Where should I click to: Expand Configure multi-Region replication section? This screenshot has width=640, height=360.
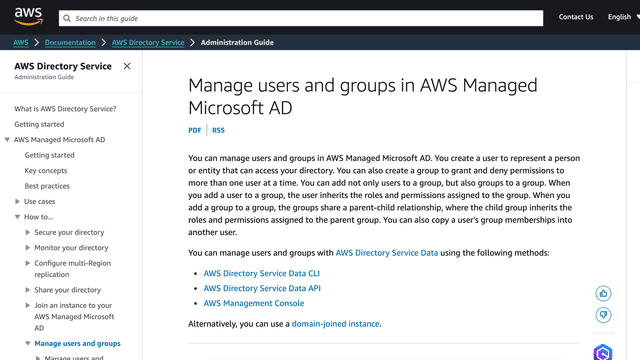coord(27,263)
